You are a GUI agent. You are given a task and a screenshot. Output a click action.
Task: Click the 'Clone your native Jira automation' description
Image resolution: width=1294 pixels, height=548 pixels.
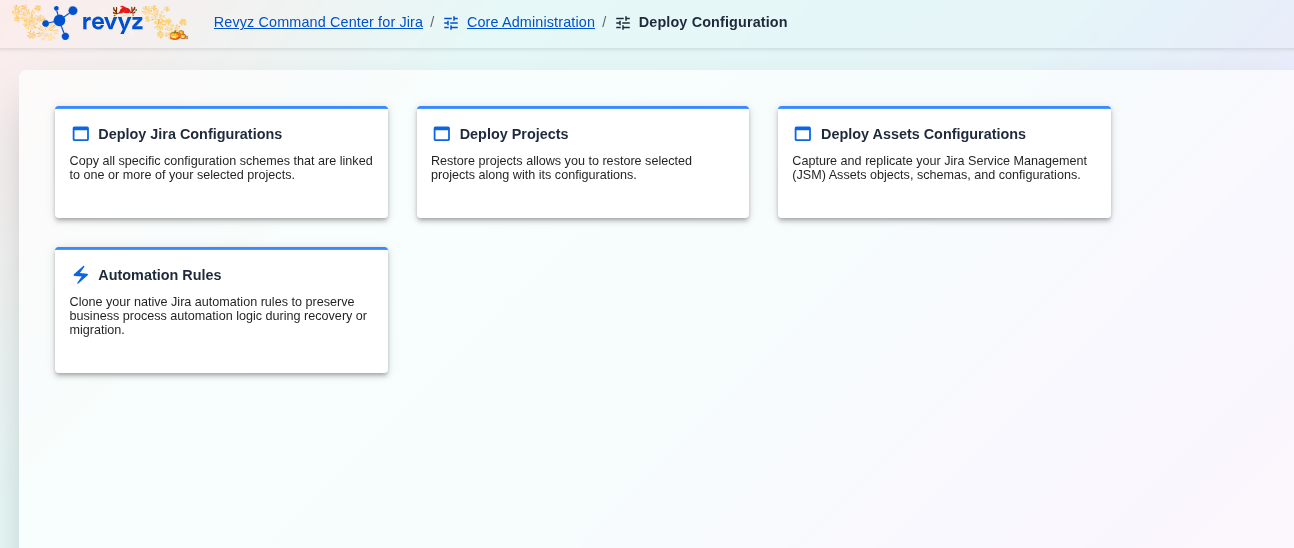[218, 316]
